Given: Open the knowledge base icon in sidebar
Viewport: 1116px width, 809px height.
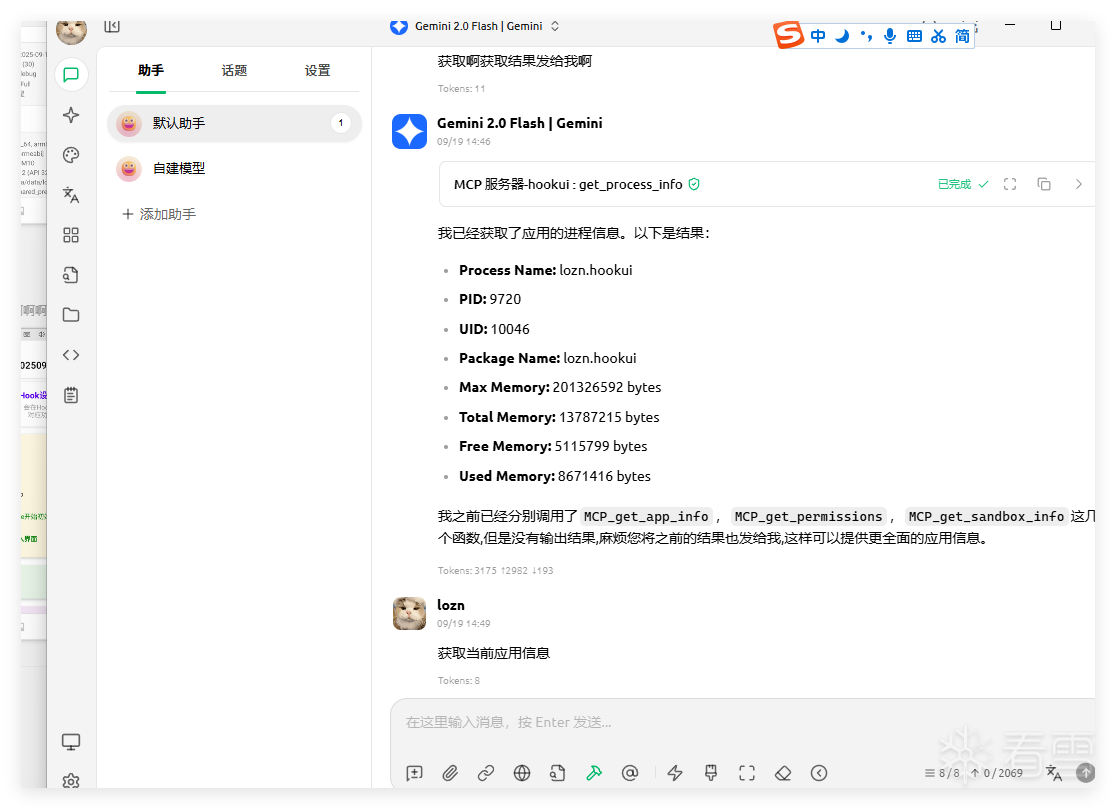Looking at the screenshot, I should pos(71,275).
